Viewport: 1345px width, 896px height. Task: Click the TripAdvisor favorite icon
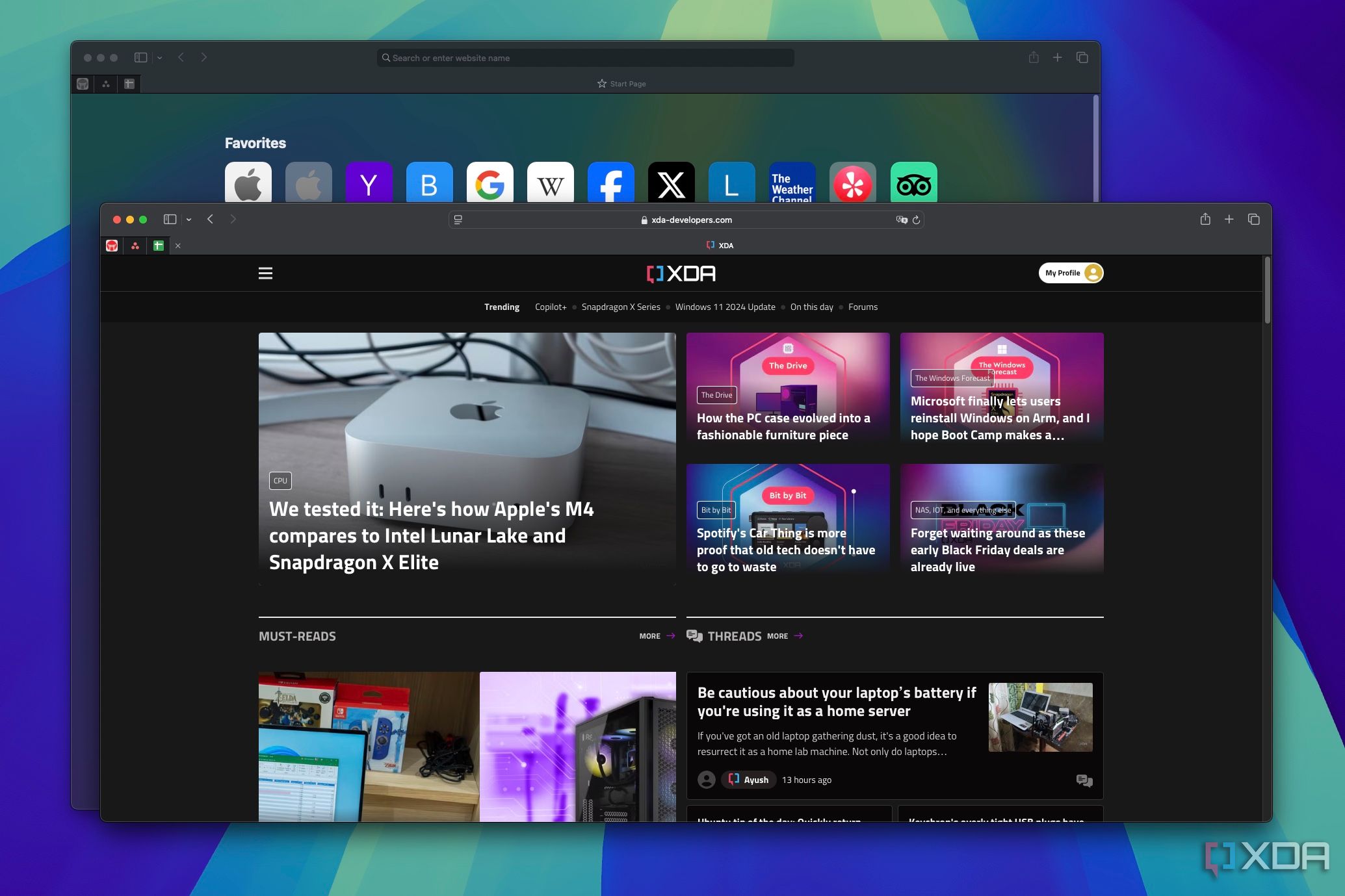(x=913, y=183)
